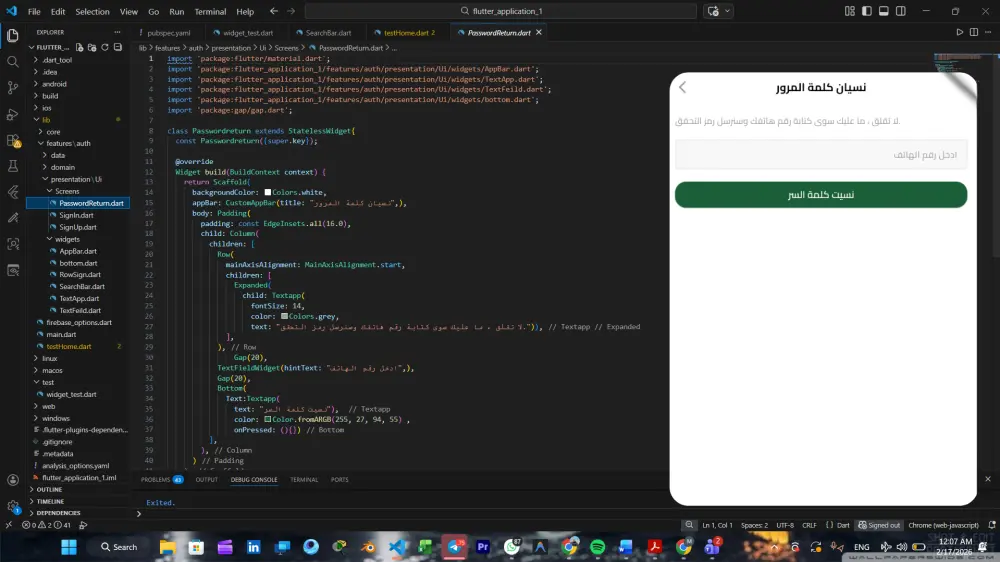Open the TERMINAL panel tab
The width and height of the screenshot is (1000, 562).
304,480
